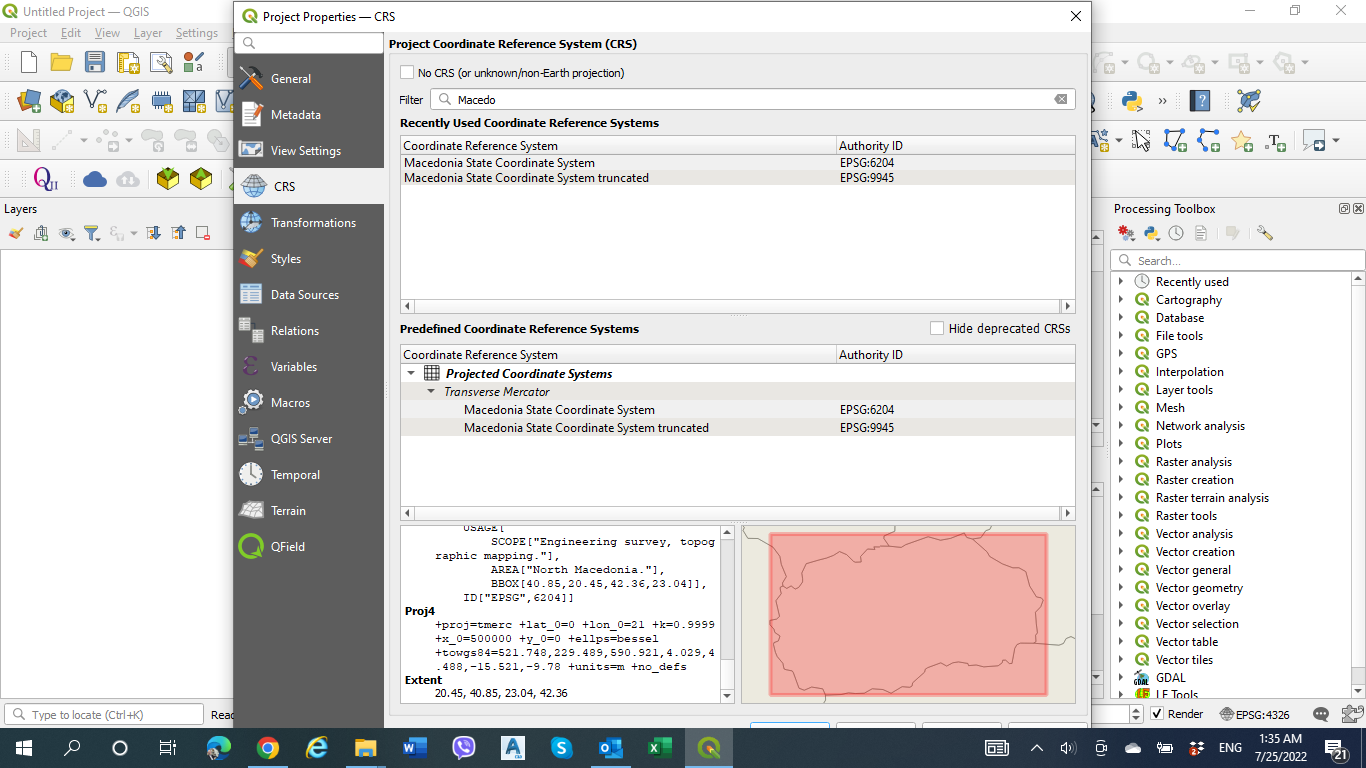This screenshot has height=768, width=1366.
Task: Expand Raster analysis group
Action: click(x=1121, y=462)
